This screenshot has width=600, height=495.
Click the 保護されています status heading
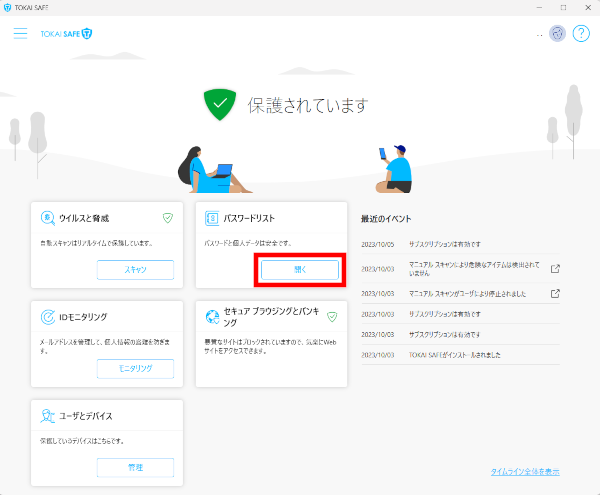coord(308,105)
